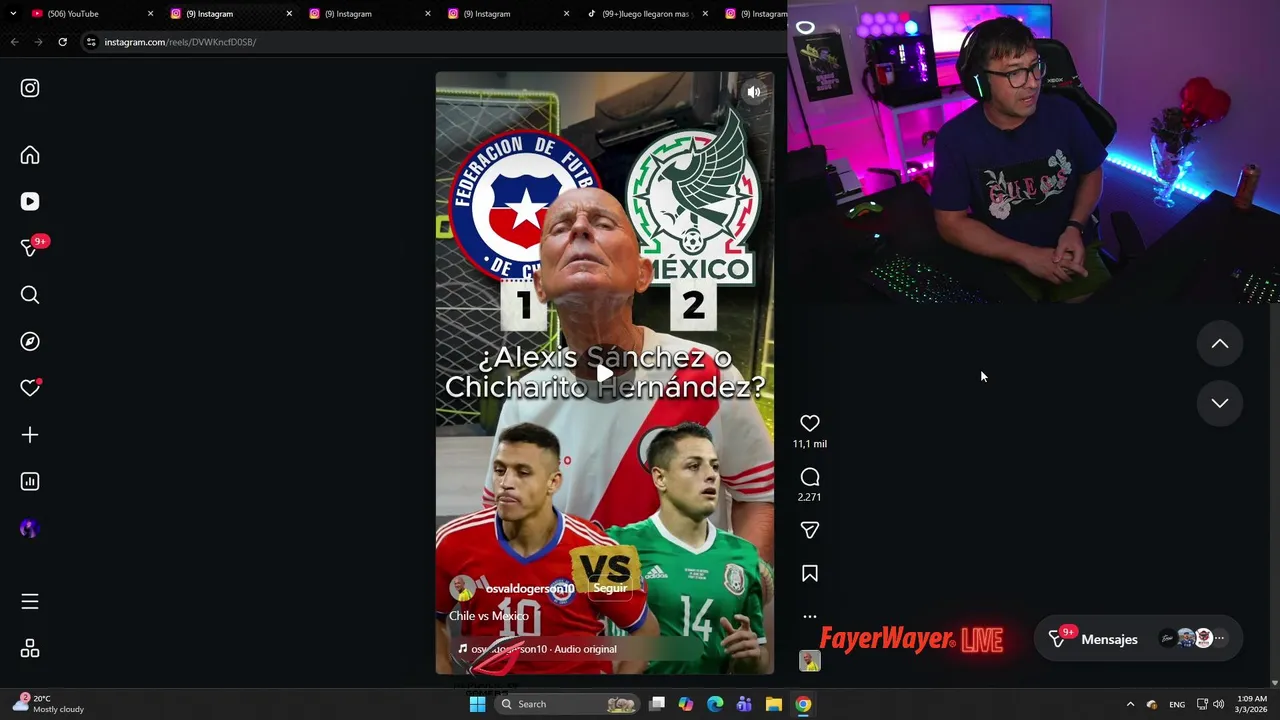Open the grid apps icon in sidebar
The image size is (1280, 720).
click(x=30, y=649)
